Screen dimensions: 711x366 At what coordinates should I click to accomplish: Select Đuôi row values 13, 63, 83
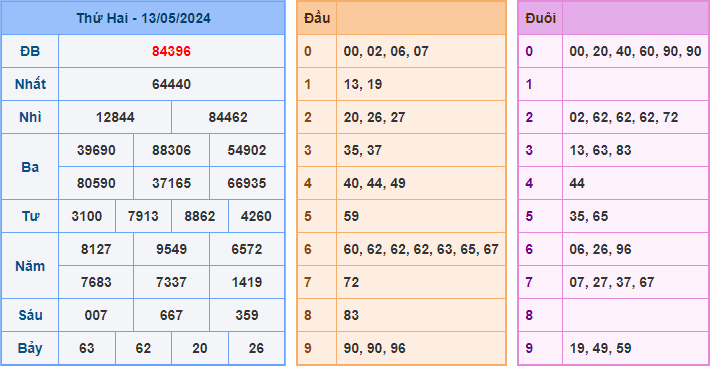600,150
